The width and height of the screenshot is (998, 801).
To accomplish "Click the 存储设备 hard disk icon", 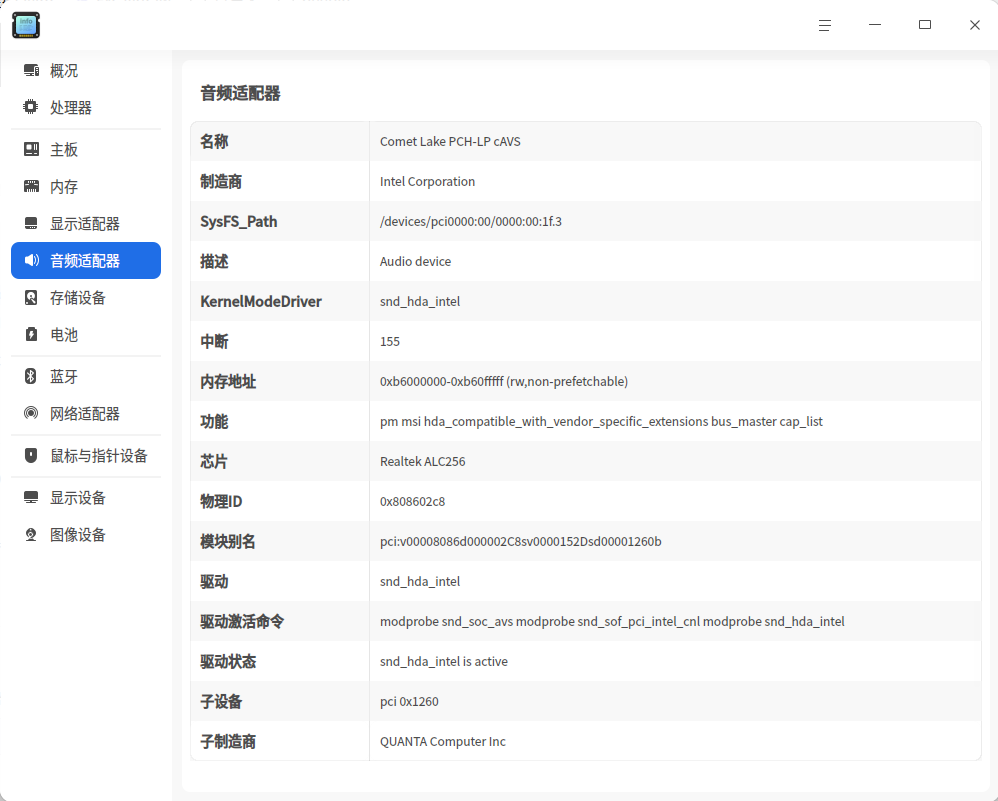I will tap(31, 297).
